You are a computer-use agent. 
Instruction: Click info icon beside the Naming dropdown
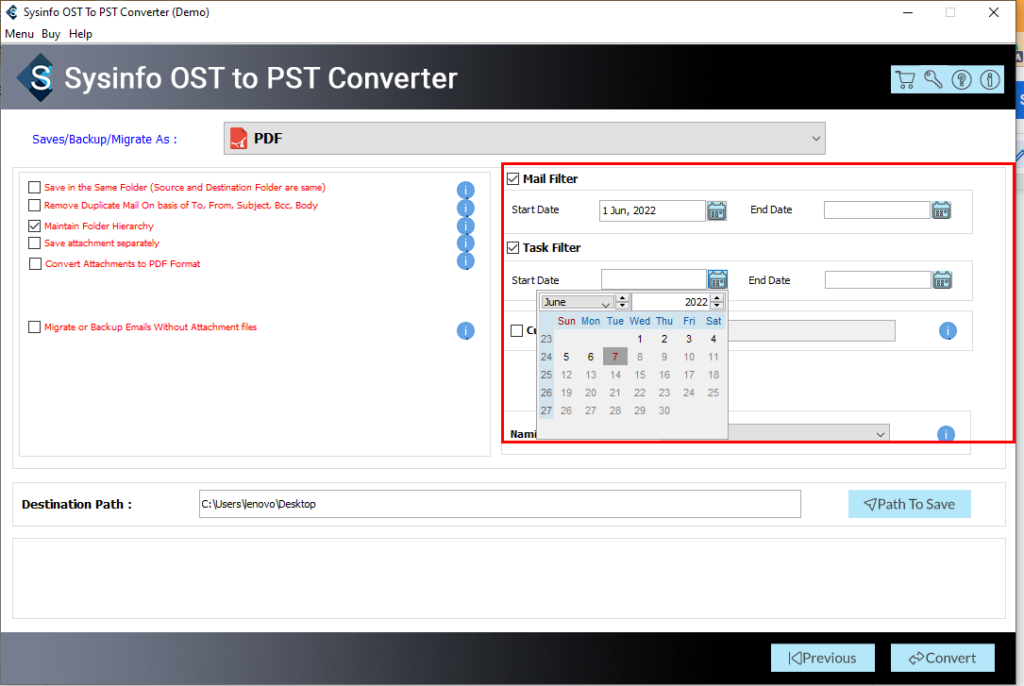coord(946,434)
